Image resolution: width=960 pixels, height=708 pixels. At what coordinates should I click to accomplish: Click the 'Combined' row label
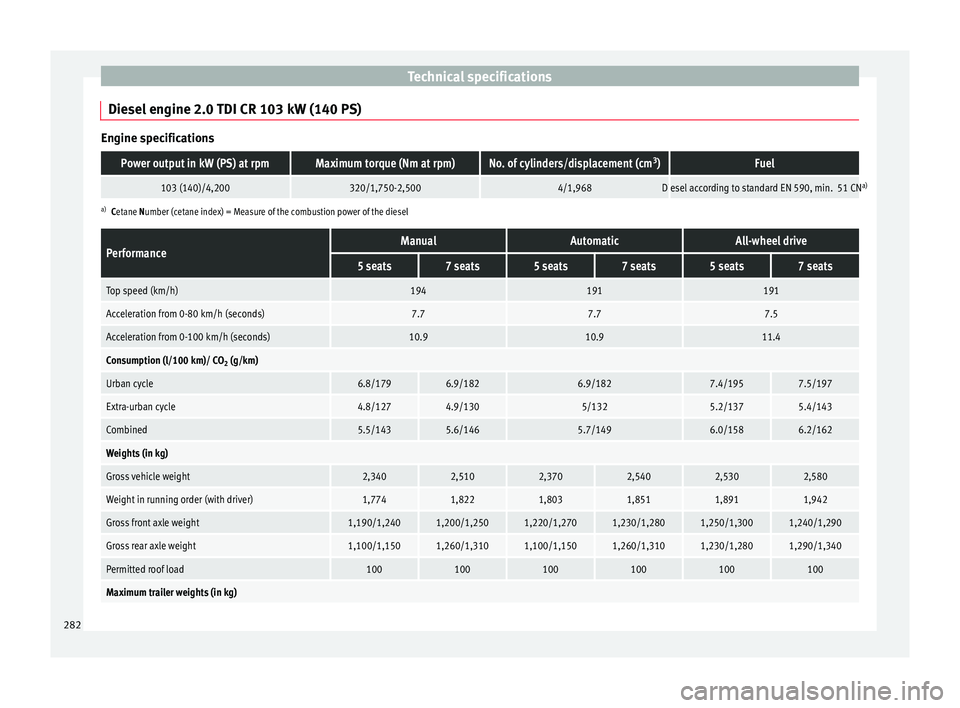[x=127, y=430]
